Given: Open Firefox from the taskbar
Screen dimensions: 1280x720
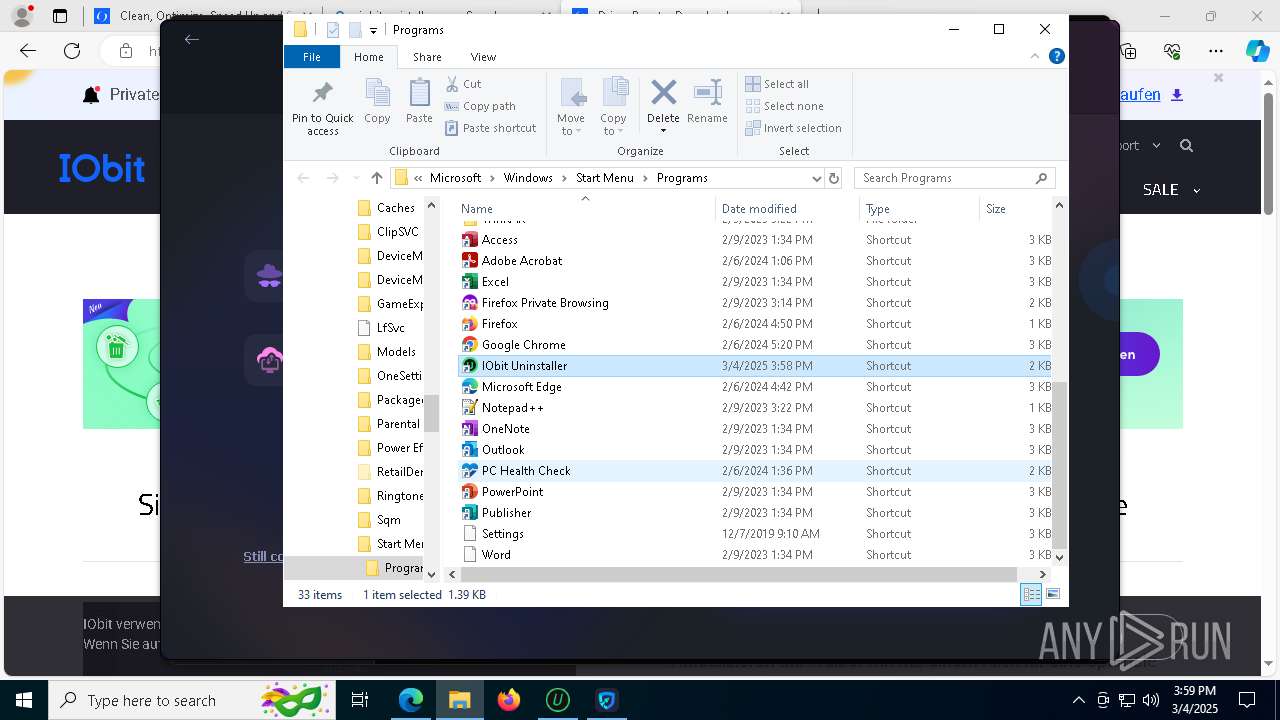Looking at the screenshot, I should click(509, 700).
